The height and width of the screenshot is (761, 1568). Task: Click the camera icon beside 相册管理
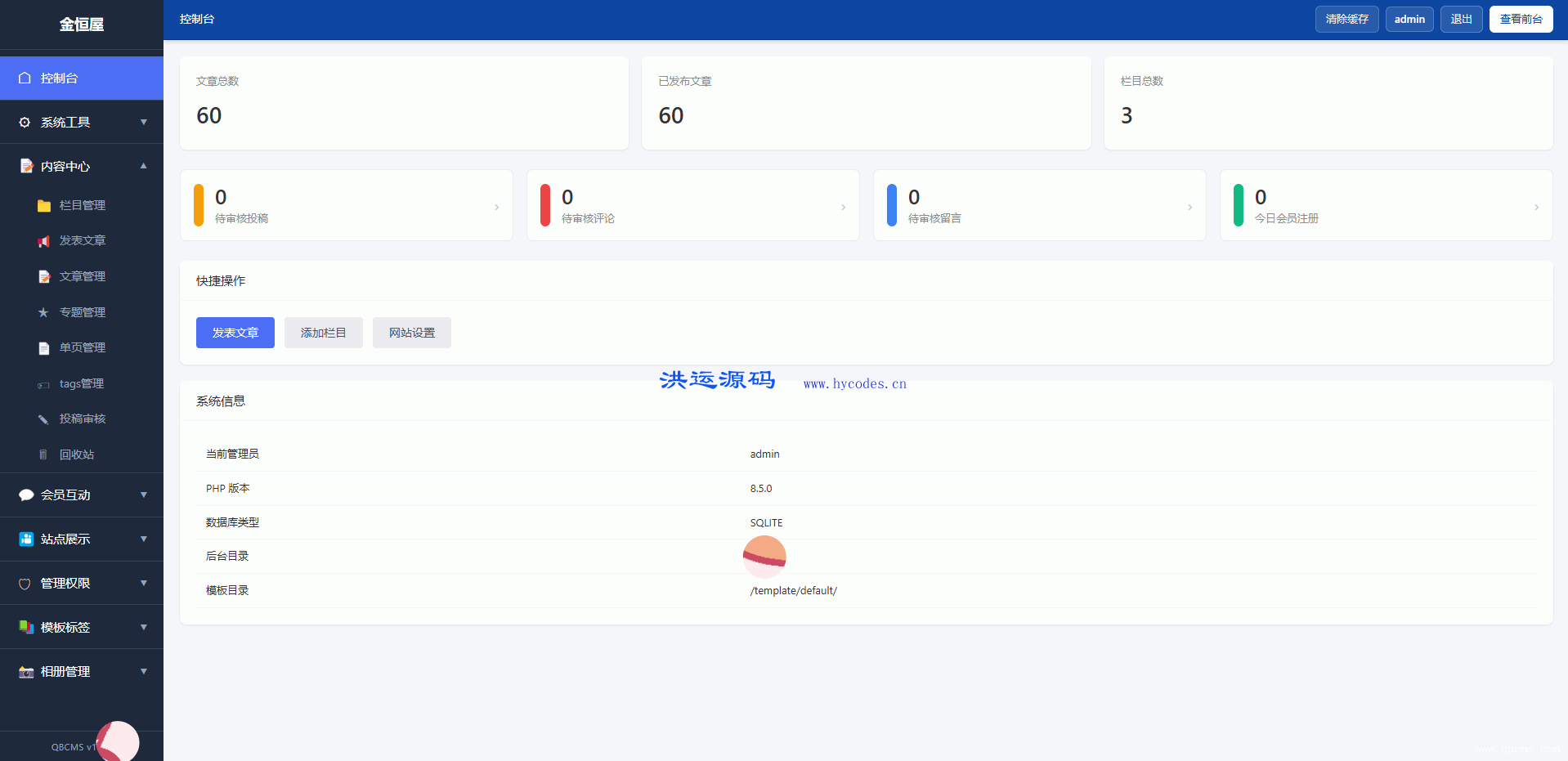26,672
